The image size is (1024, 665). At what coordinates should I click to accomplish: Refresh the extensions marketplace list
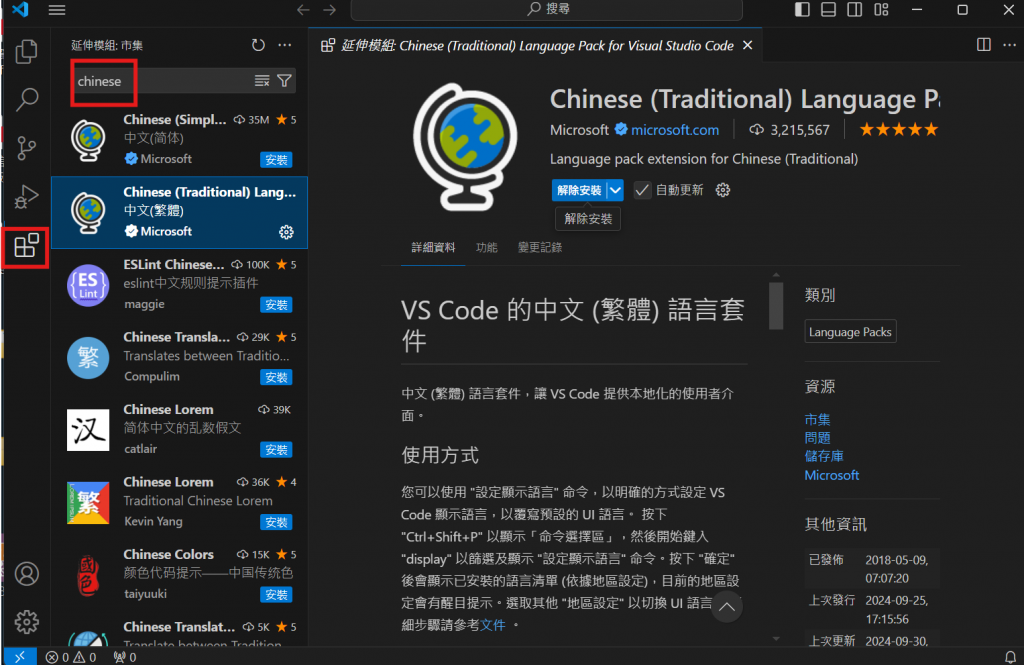coord(259,45)
